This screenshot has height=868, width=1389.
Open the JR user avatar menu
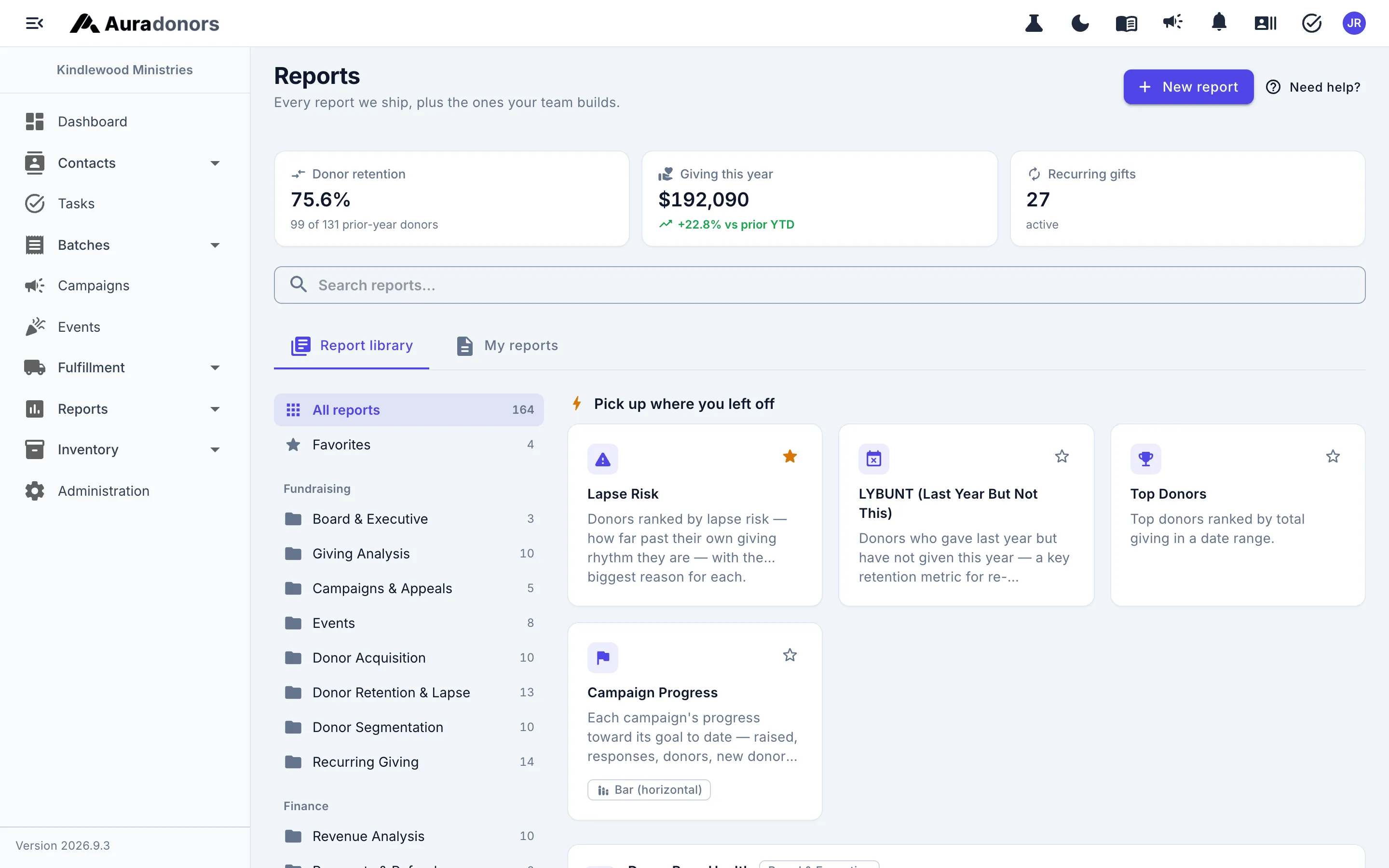click(1354, 24)
